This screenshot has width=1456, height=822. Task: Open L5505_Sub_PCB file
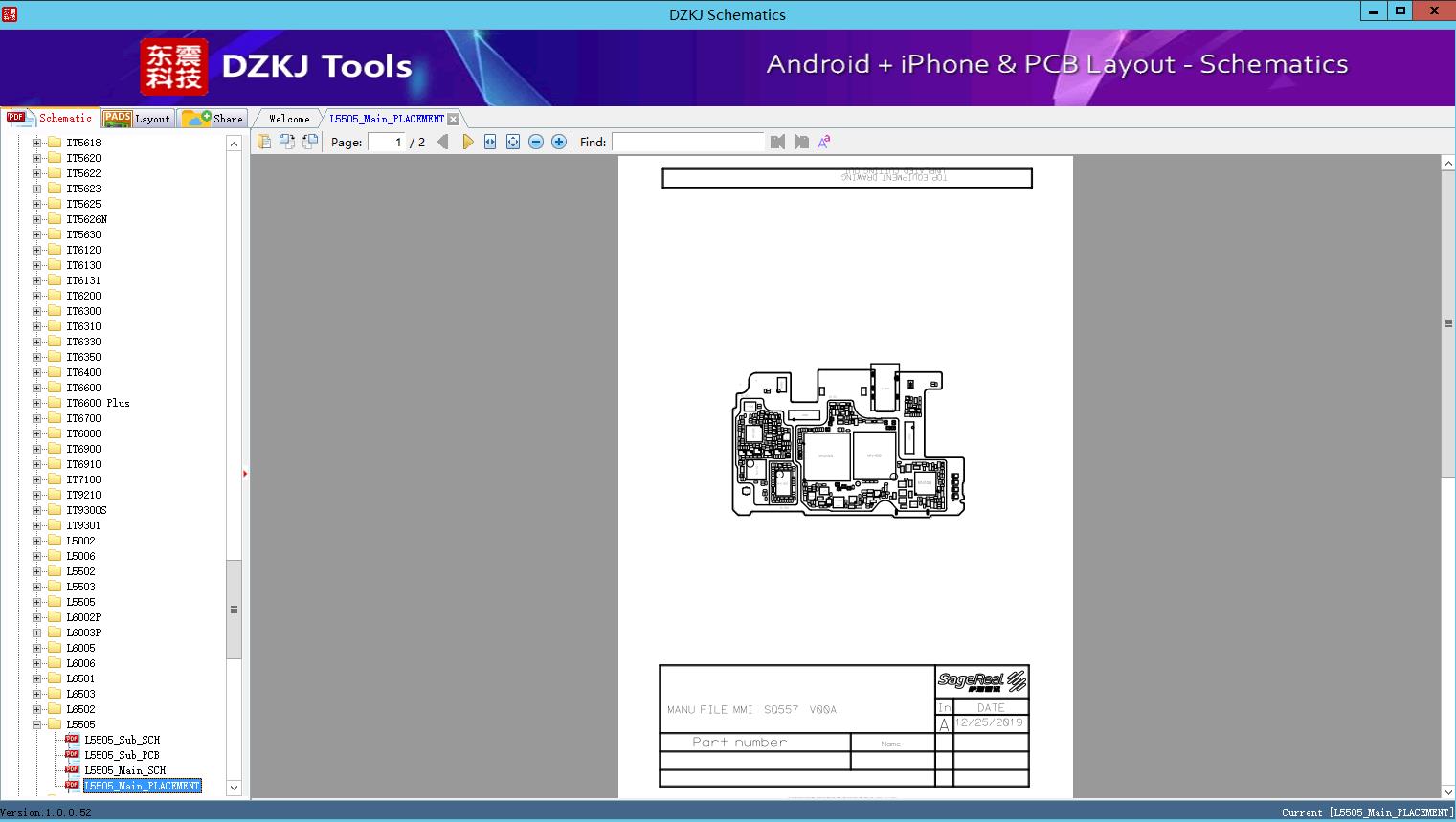pos(122,755)
